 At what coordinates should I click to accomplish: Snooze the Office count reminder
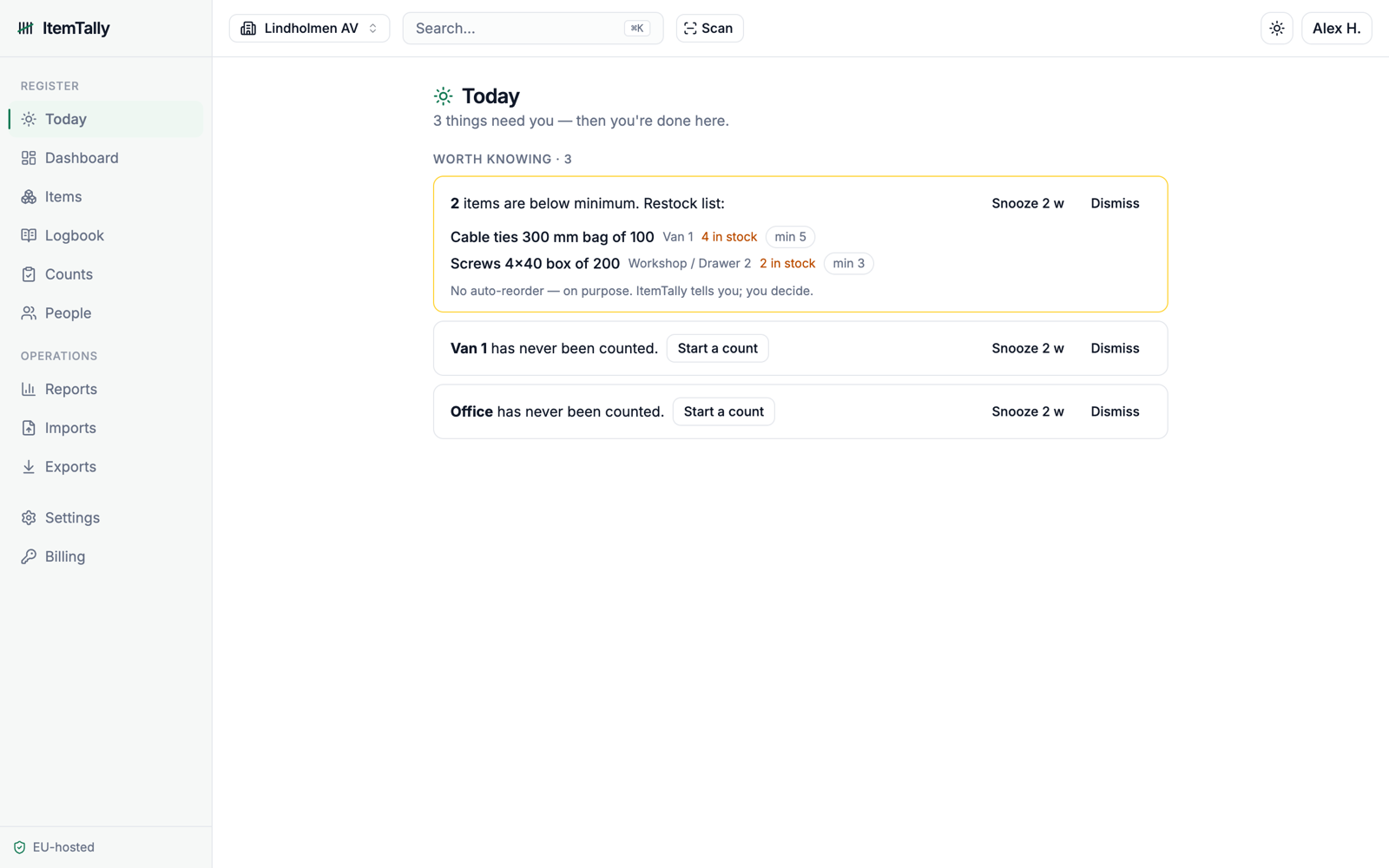1028,411
